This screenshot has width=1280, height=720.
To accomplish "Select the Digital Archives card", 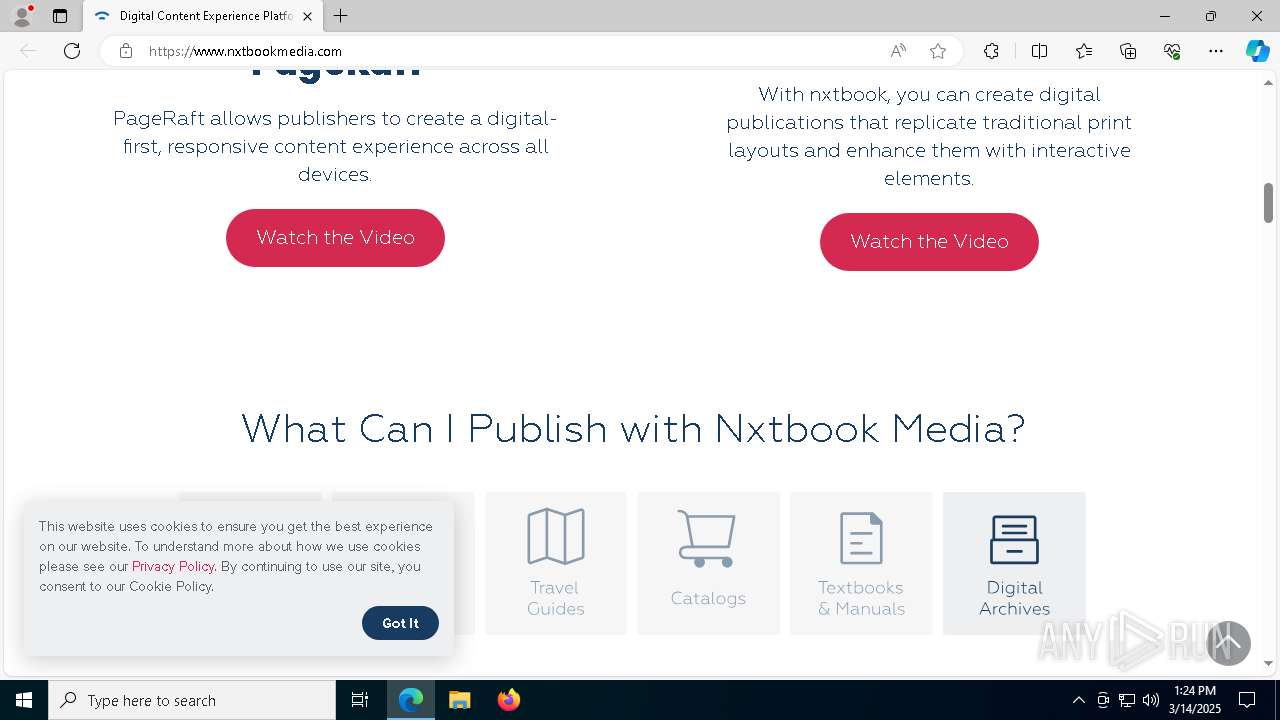I will tap(1014, 563).
